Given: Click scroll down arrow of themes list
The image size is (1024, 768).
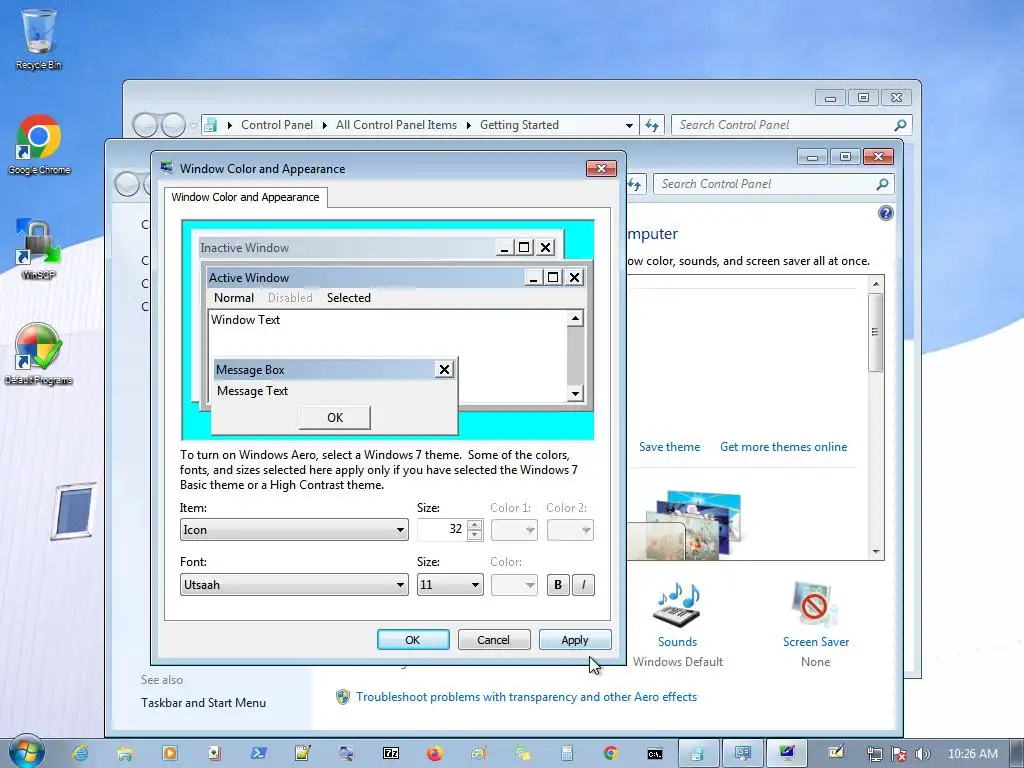Looking at the screenshot, I should (876, 552).
